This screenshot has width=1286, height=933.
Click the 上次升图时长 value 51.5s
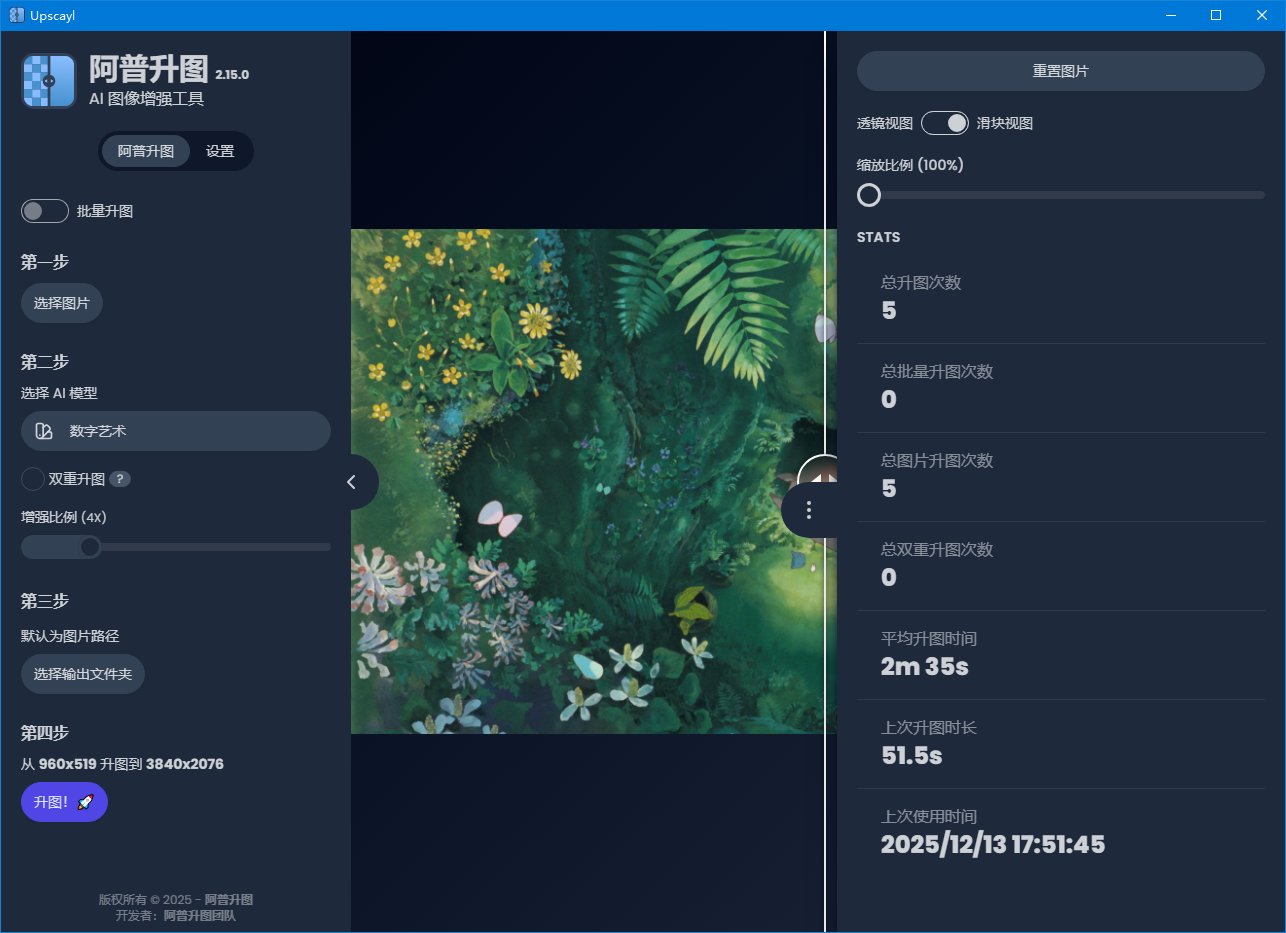[x=912, y=755]
